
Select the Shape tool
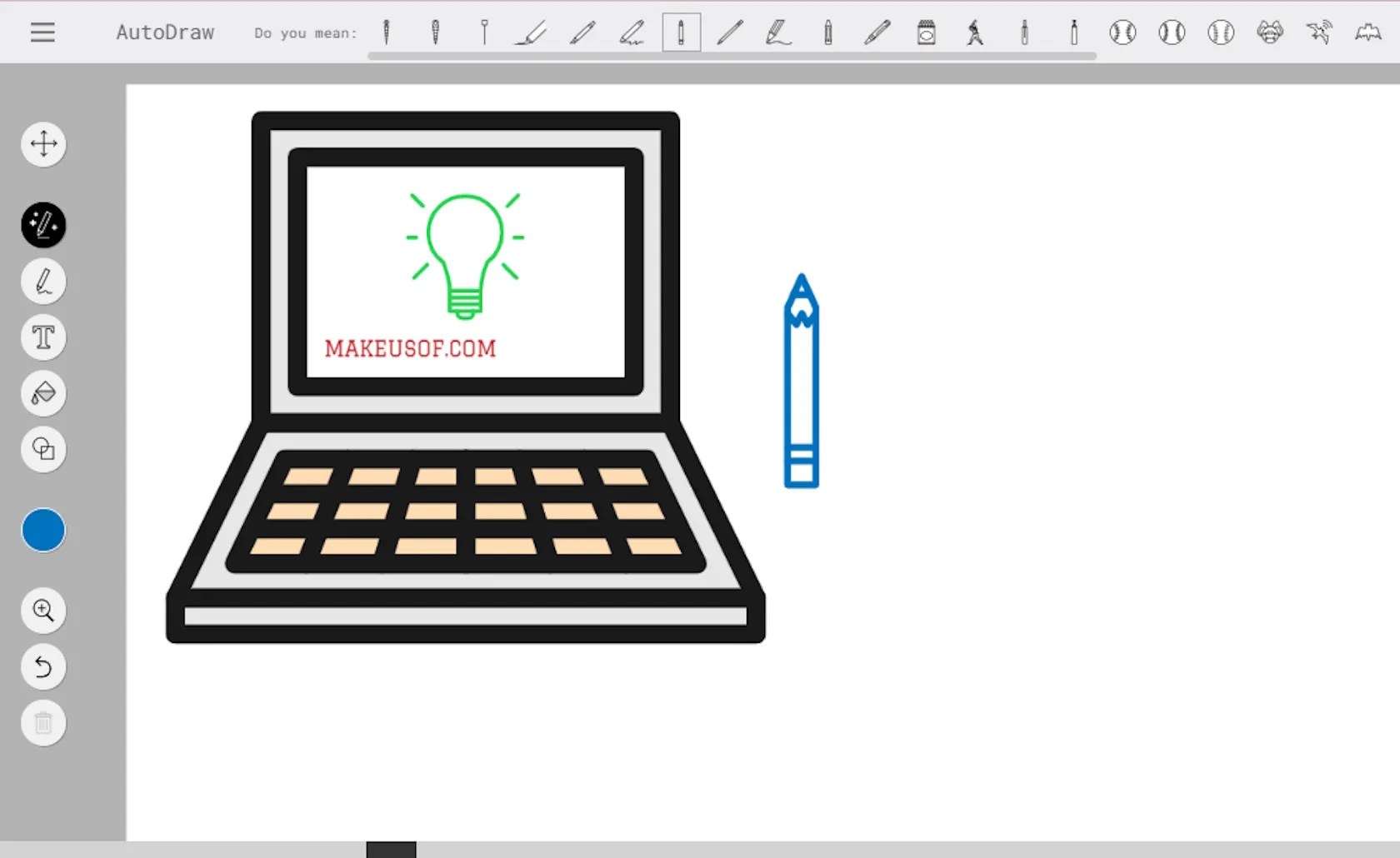43,450
